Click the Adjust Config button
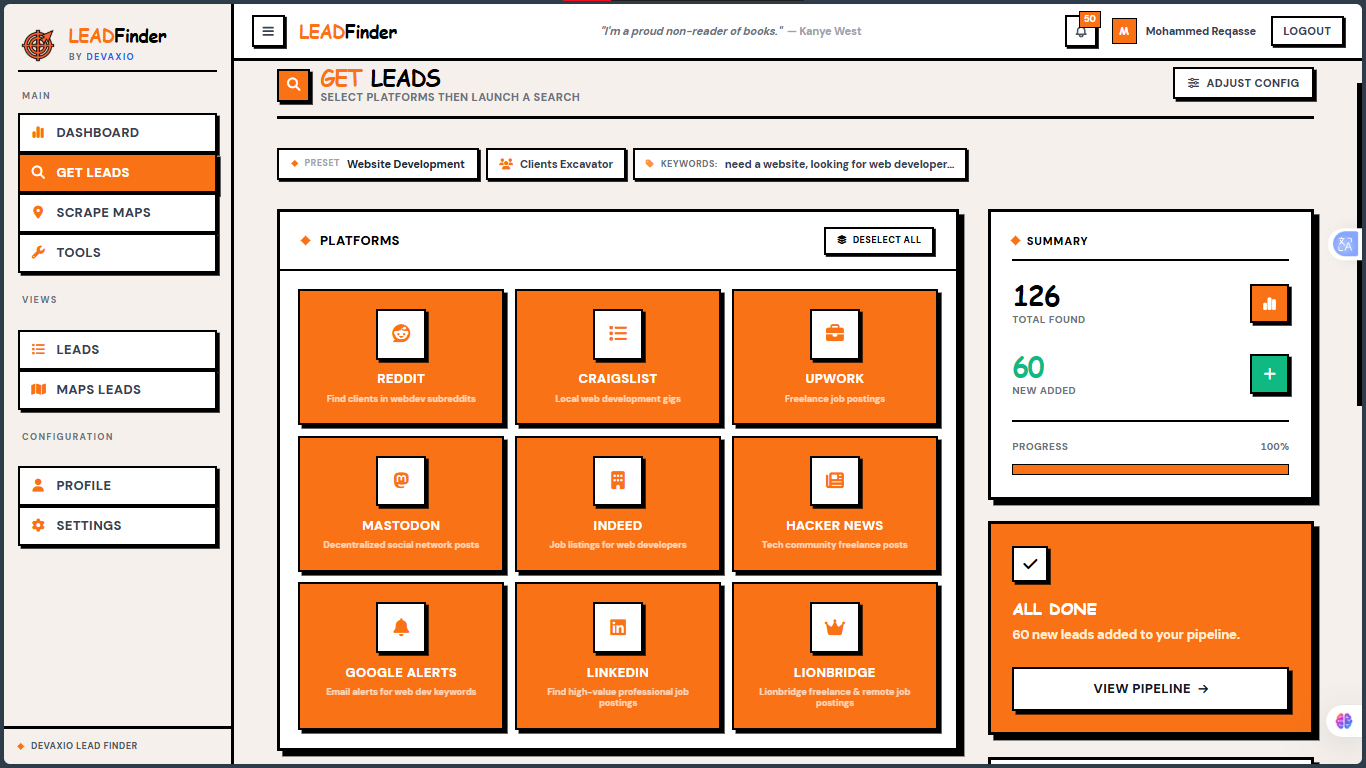The image size is (1366, 768). [1243, 83]
